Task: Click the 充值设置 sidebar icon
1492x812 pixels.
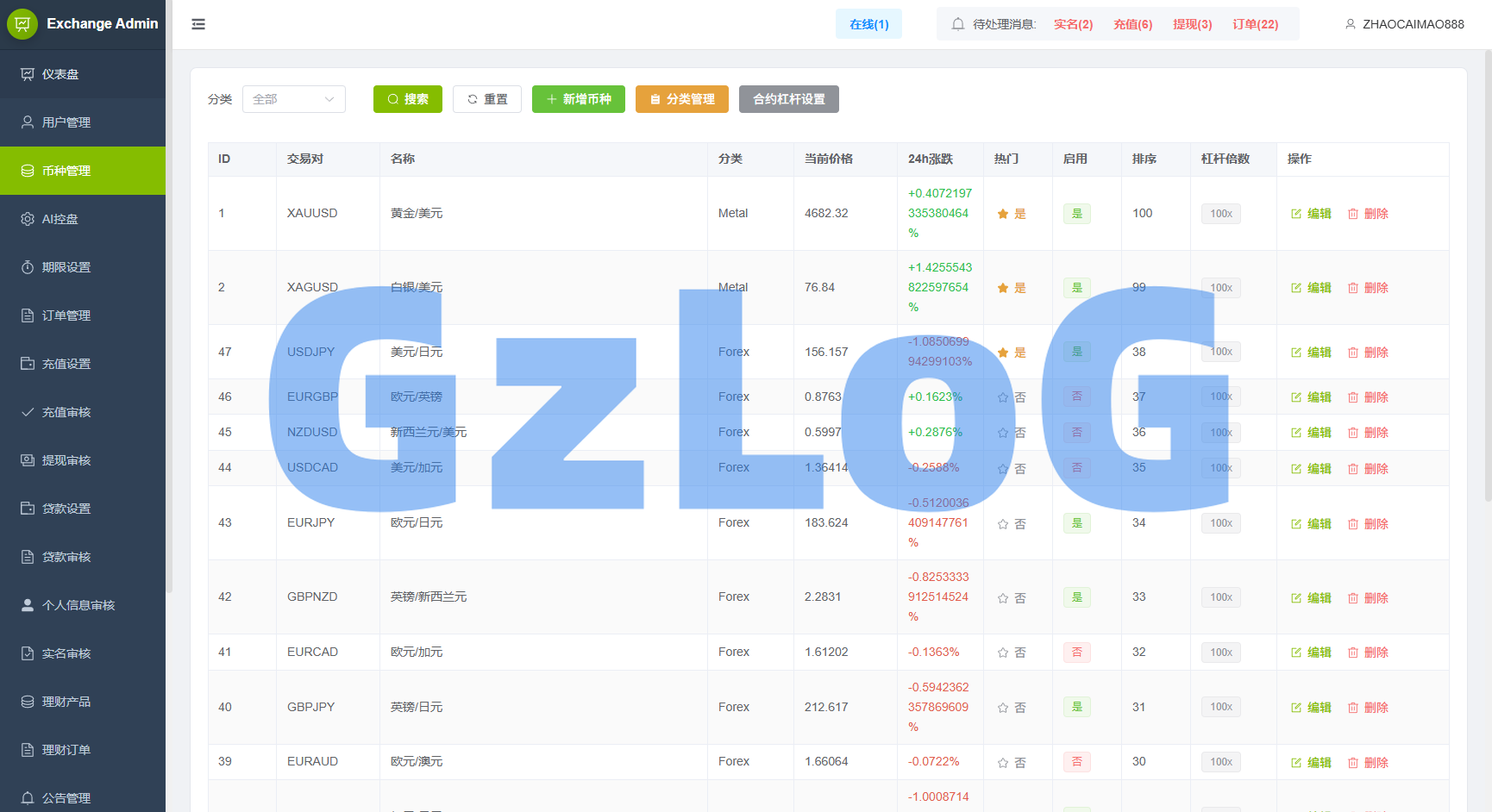Action: (28, 364)
